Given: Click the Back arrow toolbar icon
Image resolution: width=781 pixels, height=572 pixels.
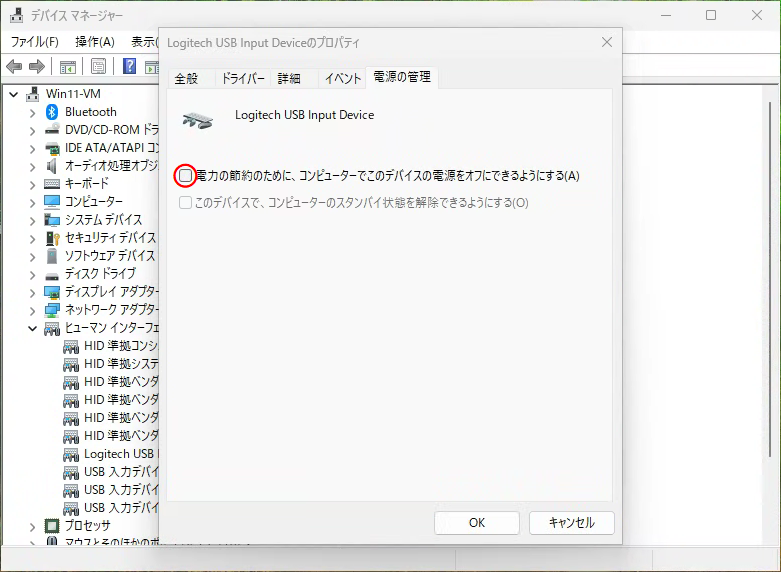Looking at the screenshot, I should (x=14, y=66).
